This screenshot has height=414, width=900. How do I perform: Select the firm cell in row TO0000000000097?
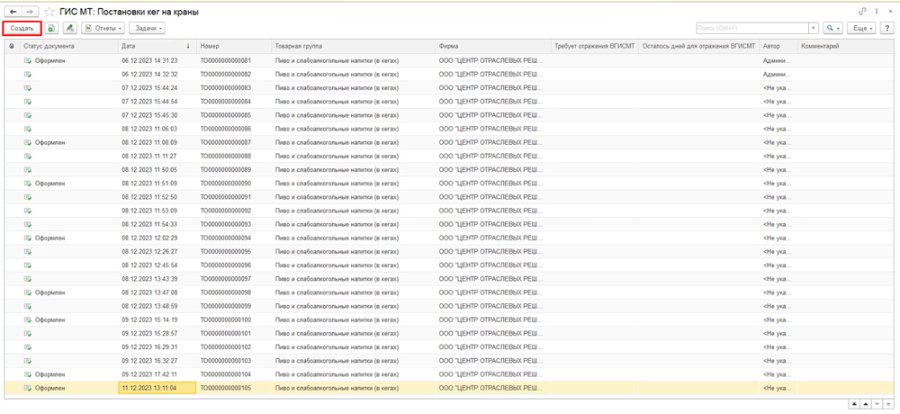[x=490, y=278]
